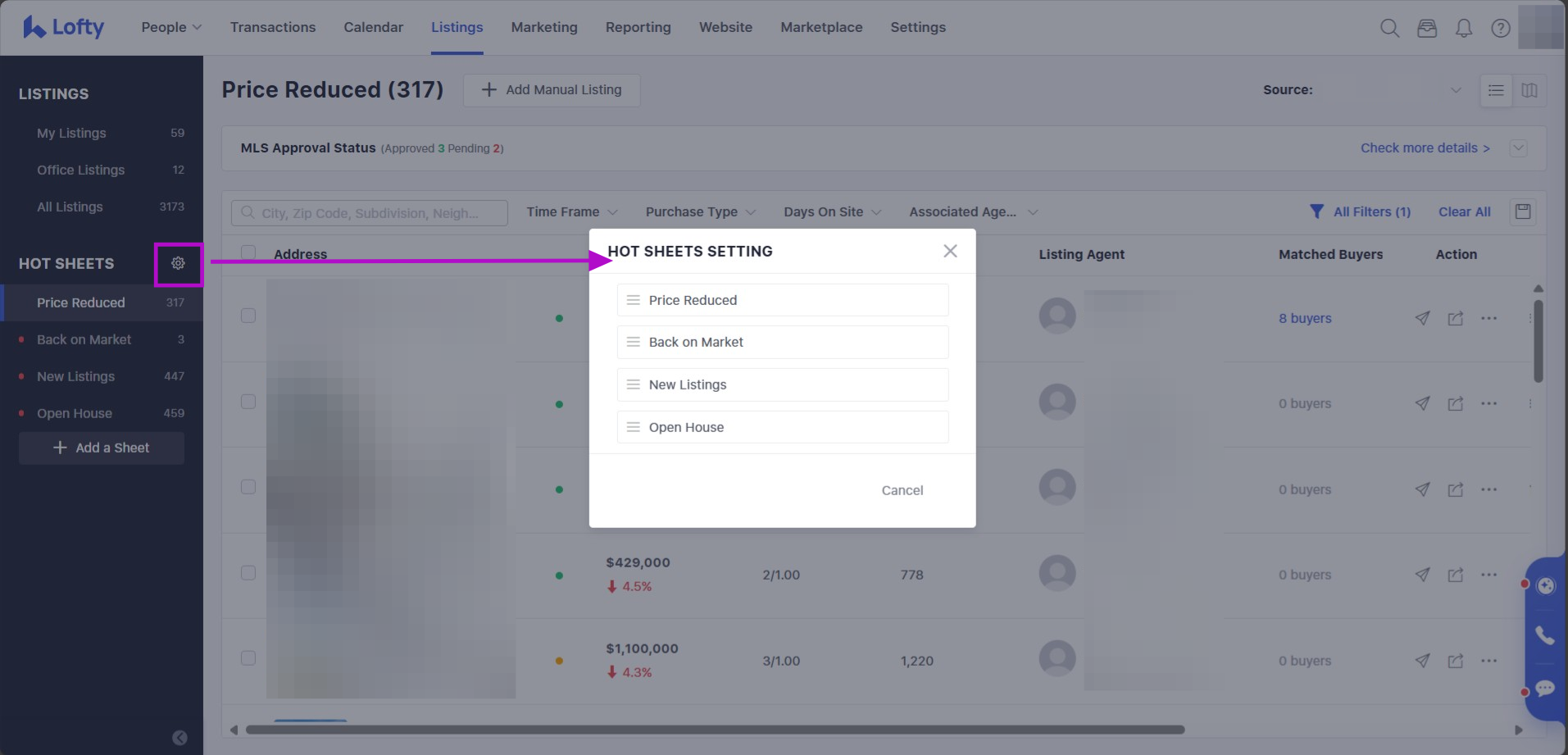1568x755 pixels.
Task: Click save search icon beside Clear All
Action: click(1523, 211)
